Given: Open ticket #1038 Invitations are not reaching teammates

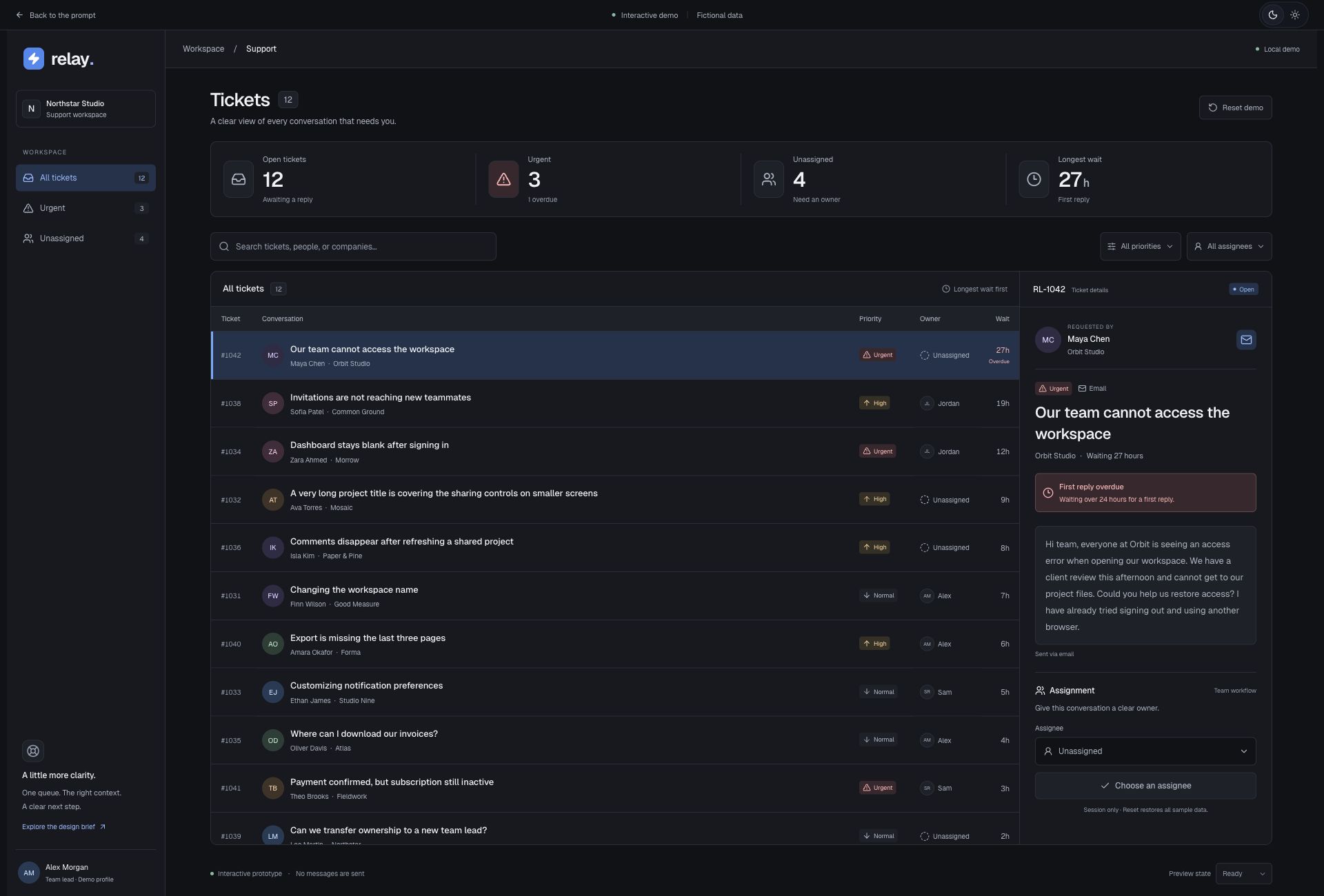Looking at the screenshot, I should [615, 403].
